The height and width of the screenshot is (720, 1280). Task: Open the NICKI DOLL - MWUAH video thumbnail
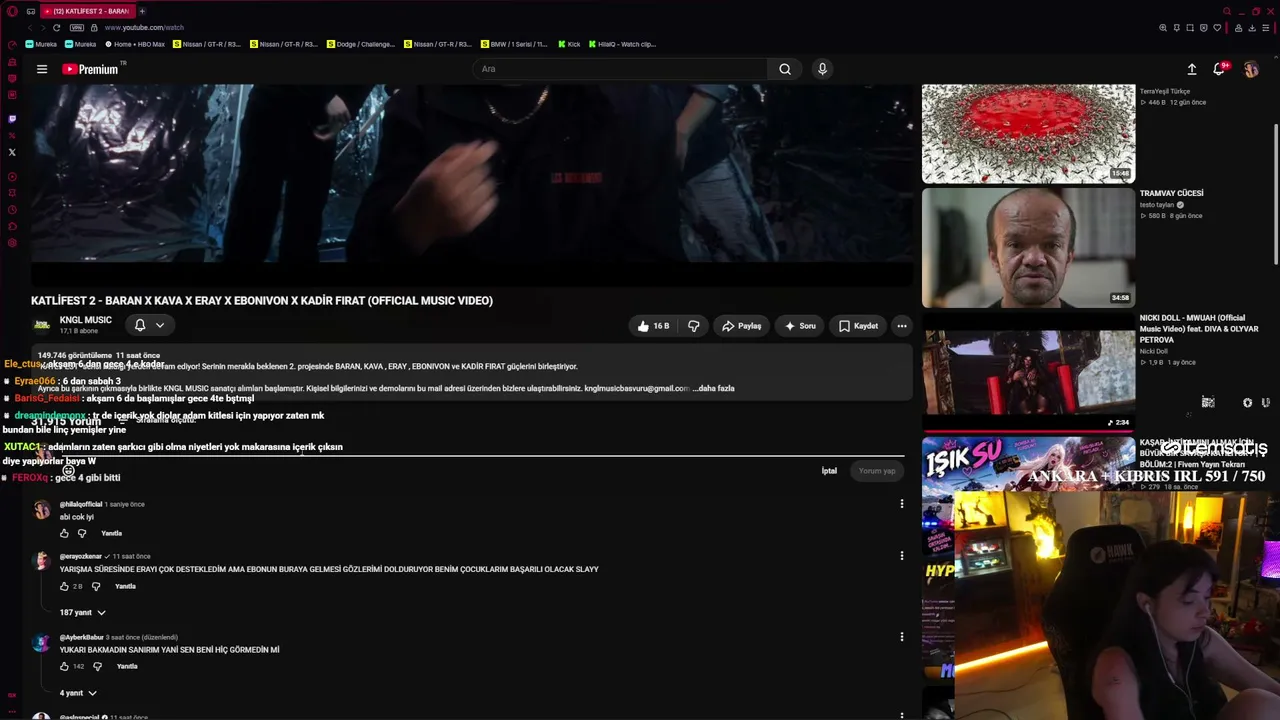tap(1028, 372)
